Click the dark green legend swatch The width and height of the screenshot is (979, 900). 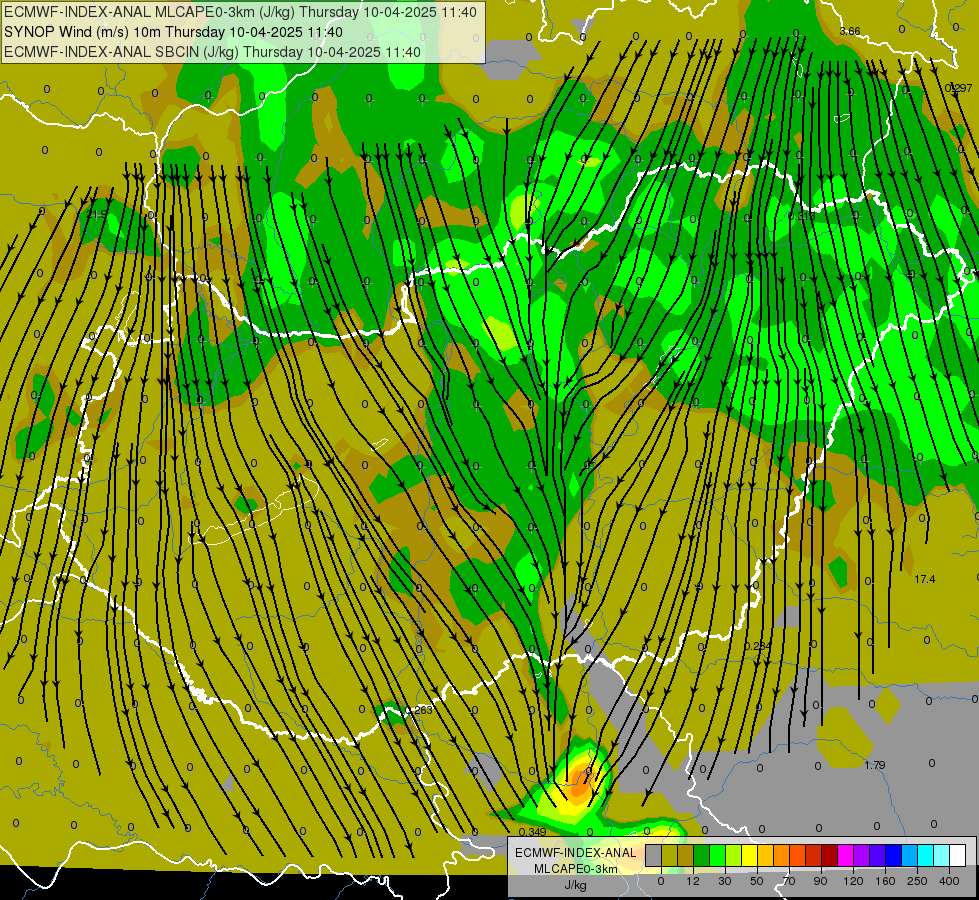point(701,856)
